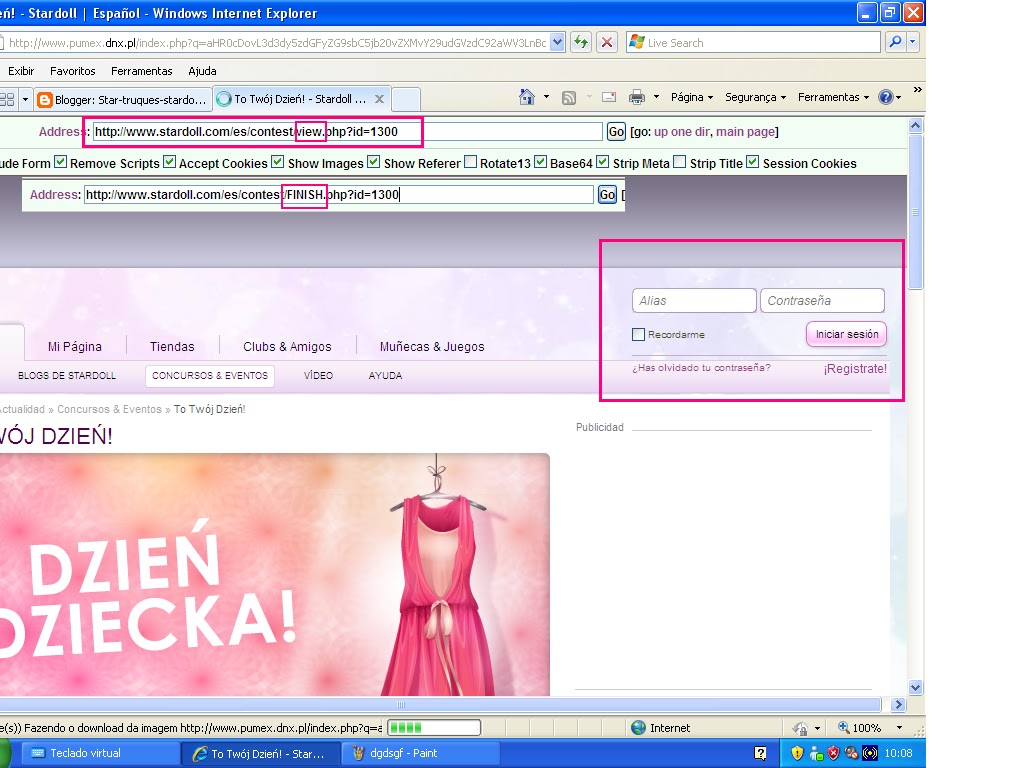
Task: Click the Print icon
Action: [637, 97]
